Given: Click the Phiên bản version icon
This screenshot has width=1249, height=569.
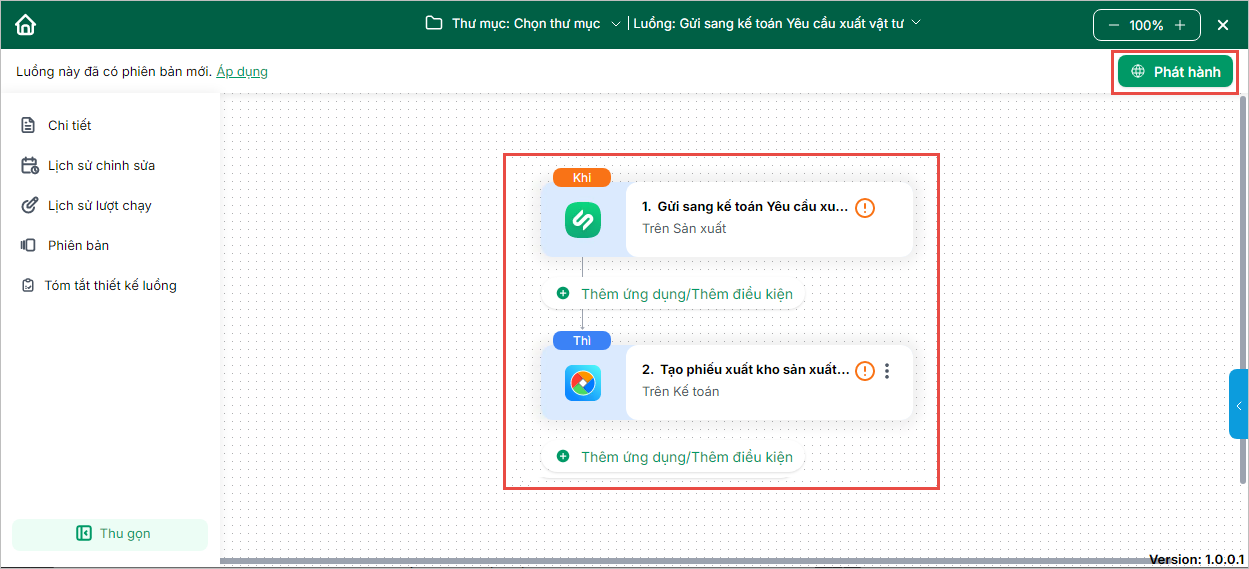Looking at the screenshot, I should [x=28, y=245].
